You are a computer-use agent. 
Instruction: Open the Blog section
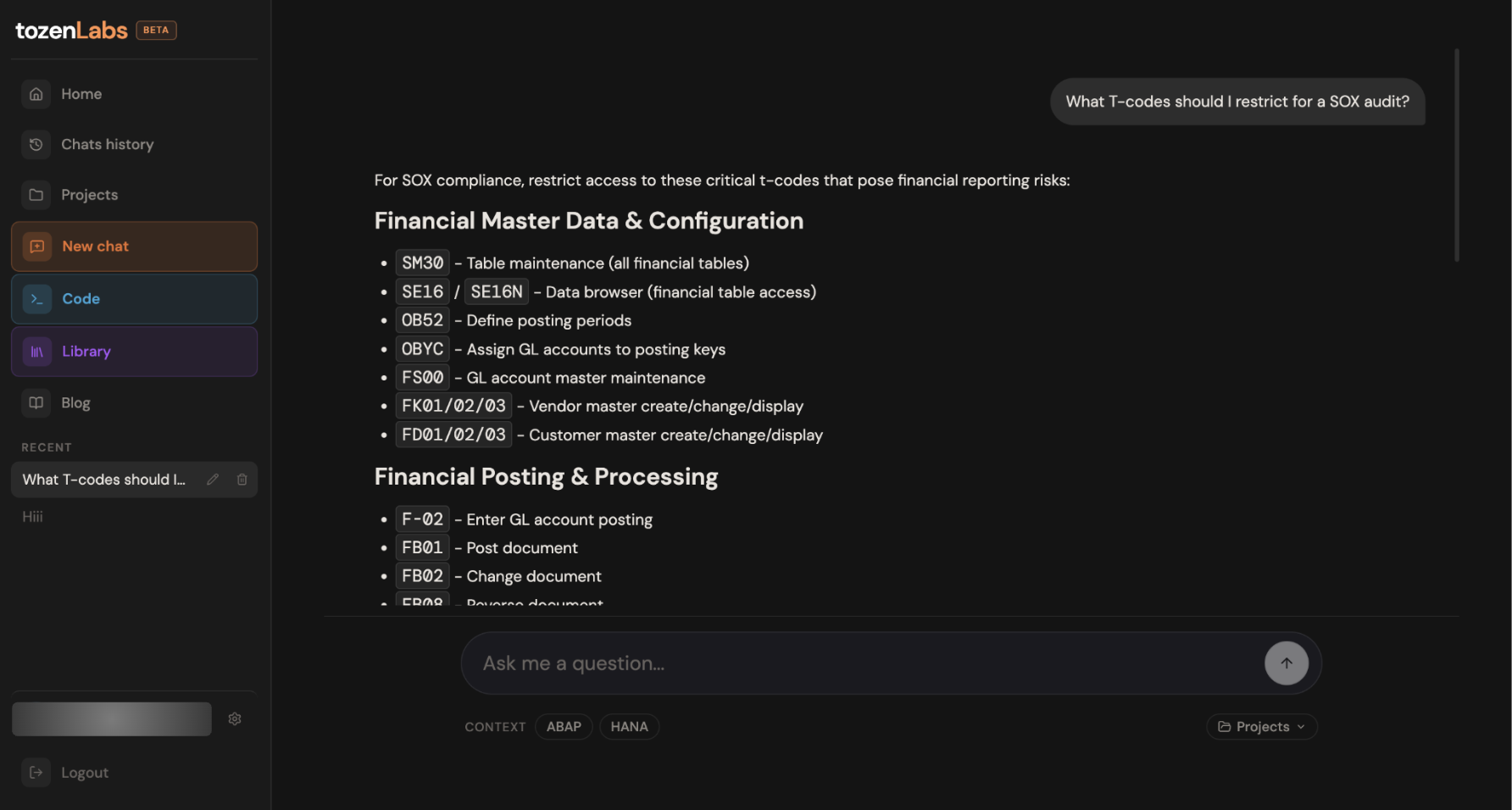tap(134, 403)
